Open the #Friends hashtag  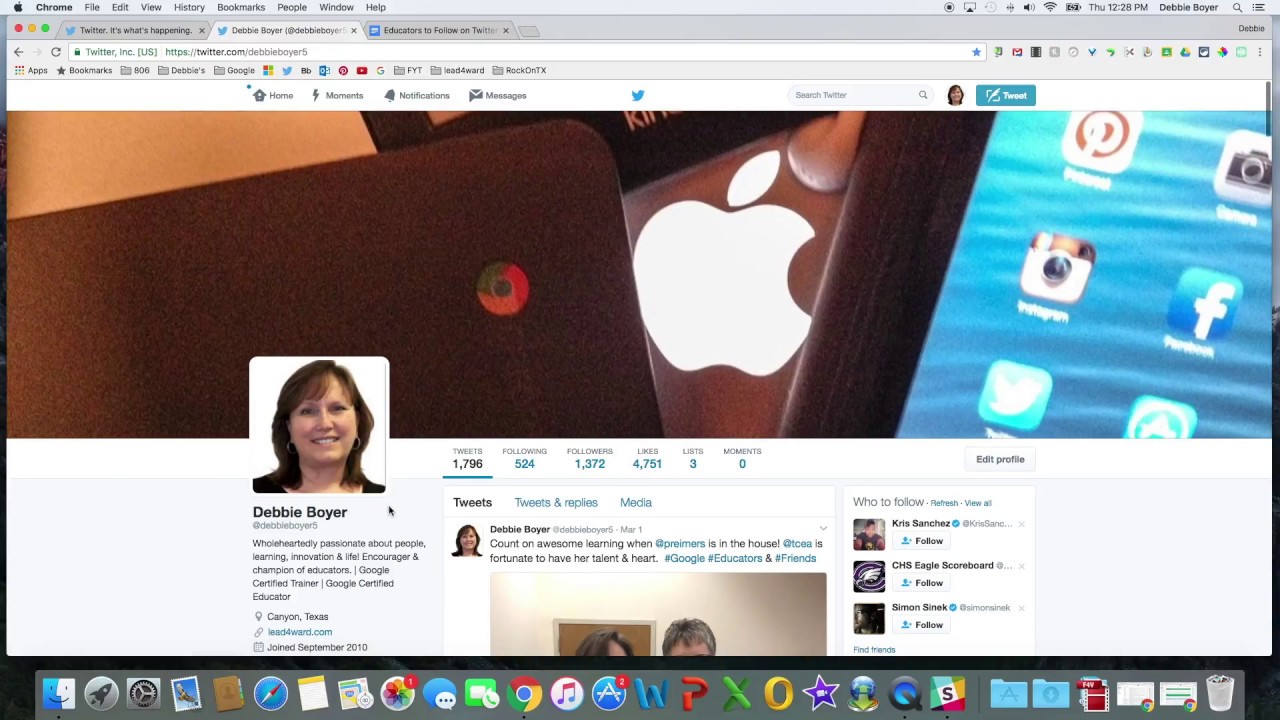coord(795,558)
